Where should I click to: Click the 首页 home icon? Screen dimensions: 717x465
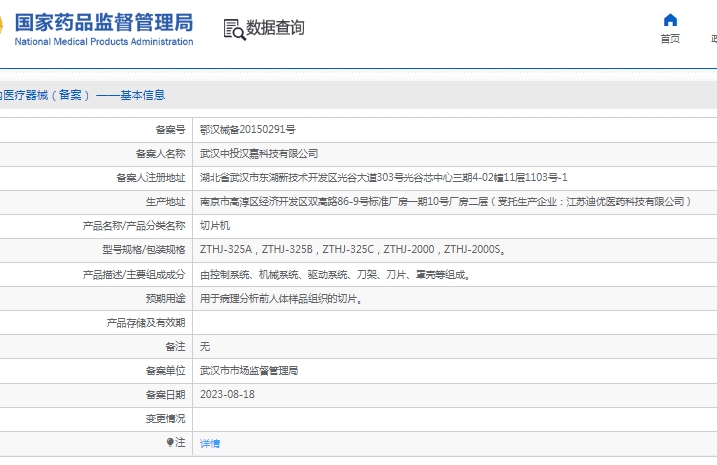670,20
